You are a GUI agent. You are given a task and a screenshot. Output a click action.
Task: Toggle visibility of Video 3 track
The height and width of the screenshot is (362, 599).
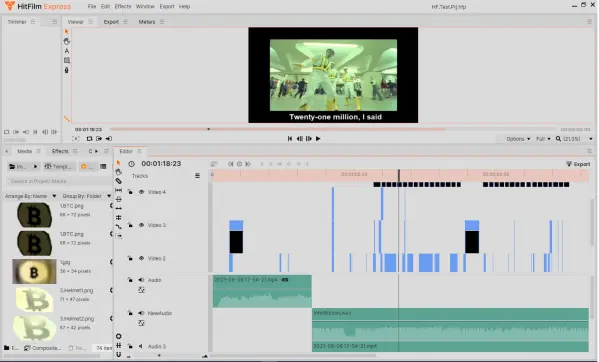coord(141,225)
